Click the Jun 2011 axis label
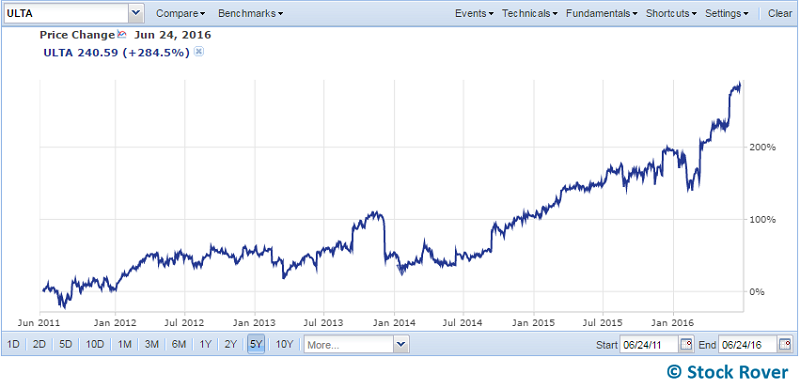 click(x=40, y=323)
